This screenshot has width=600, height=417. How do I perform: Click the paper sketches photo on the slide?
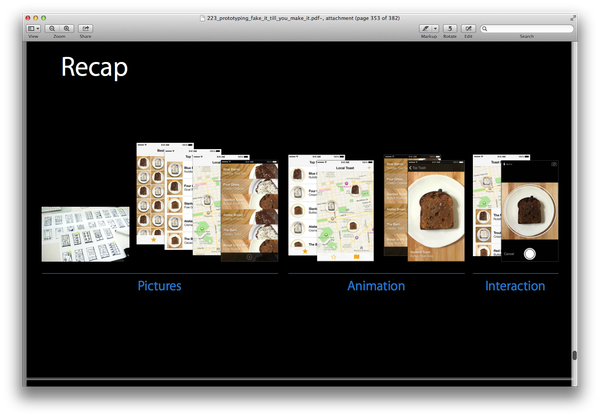point(85,233)
